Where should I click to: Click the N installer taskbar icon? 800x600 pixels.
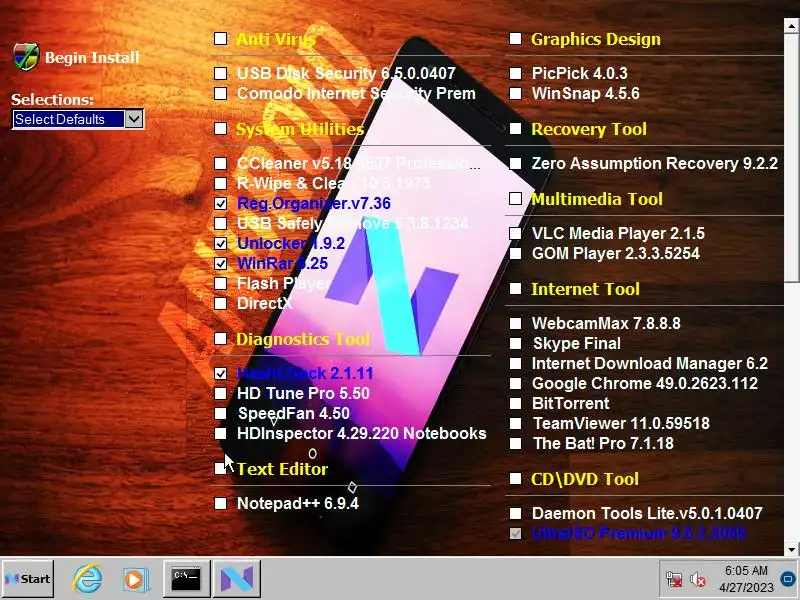pyautogui.click(x=237, y=579)
